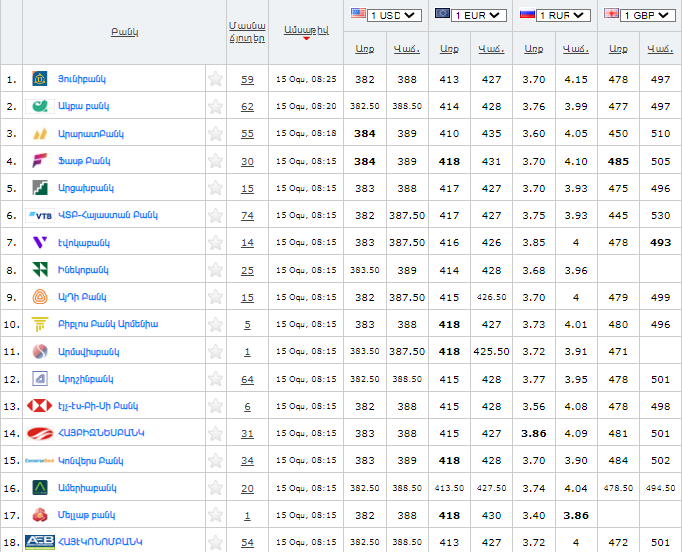Click the VTB bank logo icon

click(x=40, y=215)
